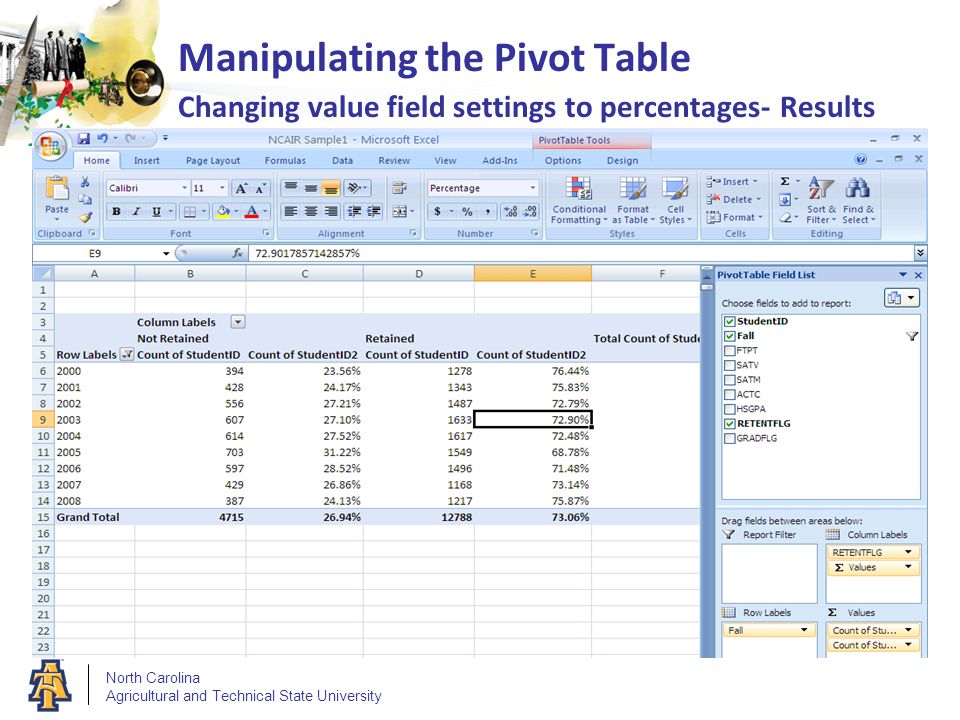
Task: Uncheck the StudentID field
Action: click(729, 321)
